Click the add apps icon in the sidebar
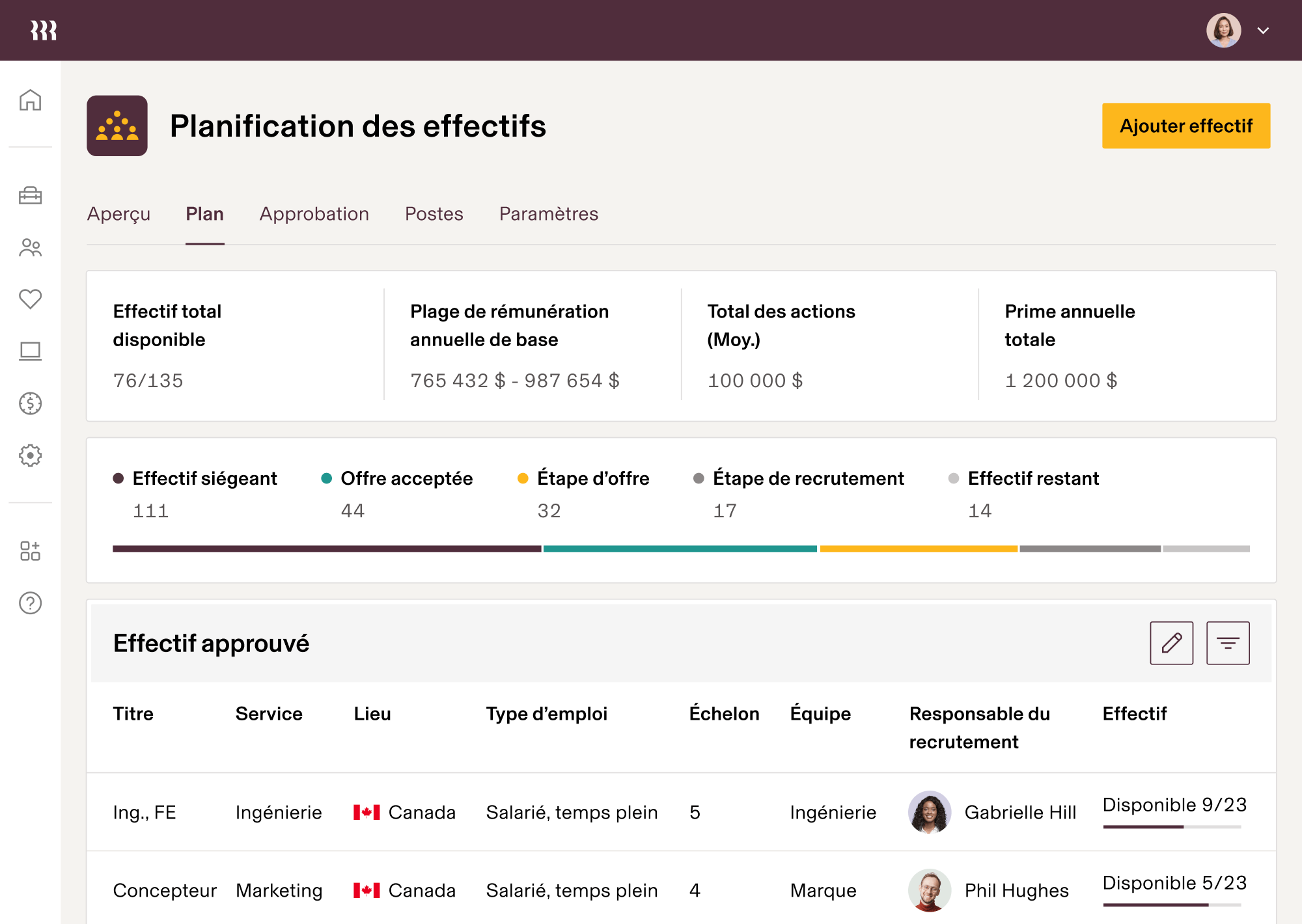The height and width of the screenshot is (924, 1302). pos(30,552)
